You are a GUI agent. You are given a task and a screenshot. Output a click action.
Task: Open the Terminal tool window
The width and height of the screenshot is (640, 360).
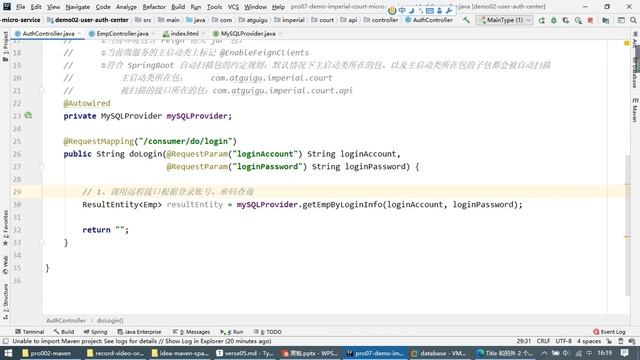[x=29, y=332]
